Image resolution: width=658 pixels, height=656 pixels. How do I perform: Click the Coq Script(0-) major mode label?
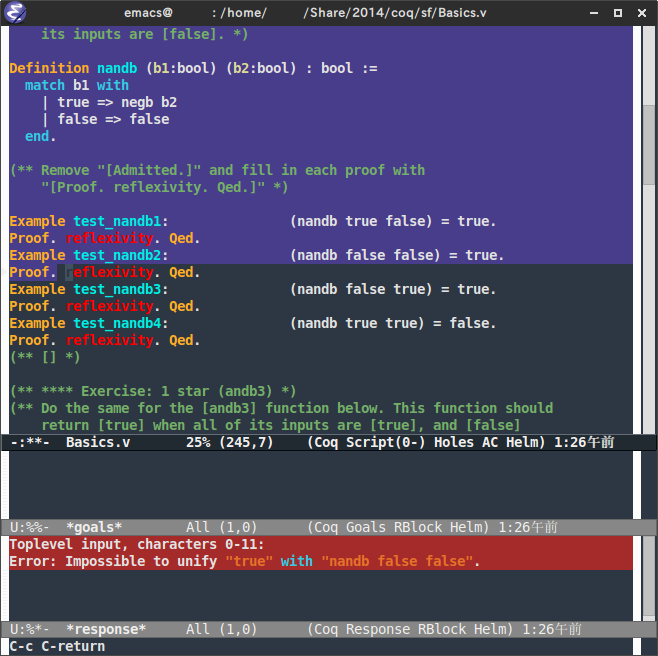[x=366, y=442]
